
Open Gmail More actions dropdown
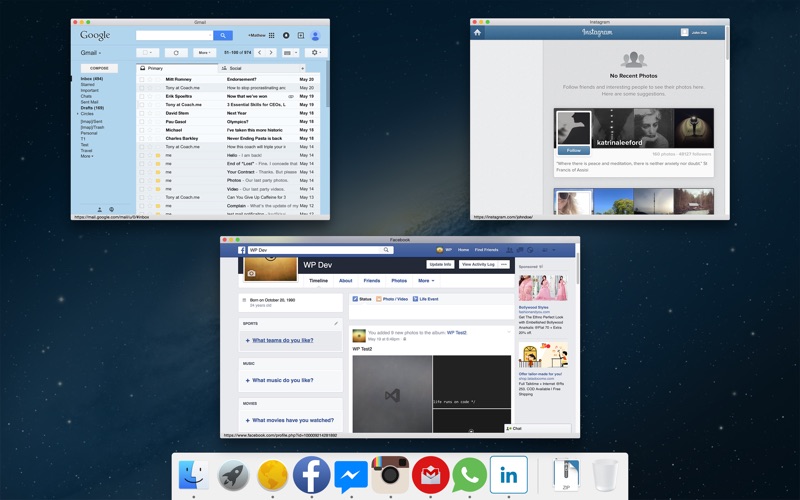click(204, 53)
